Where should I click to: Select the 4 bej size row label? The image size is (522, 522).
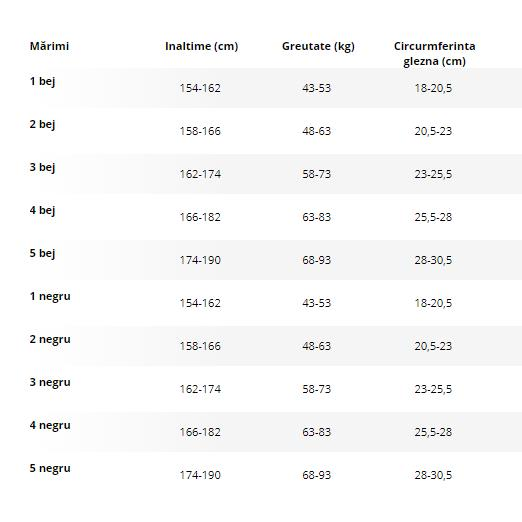[42, 210]
